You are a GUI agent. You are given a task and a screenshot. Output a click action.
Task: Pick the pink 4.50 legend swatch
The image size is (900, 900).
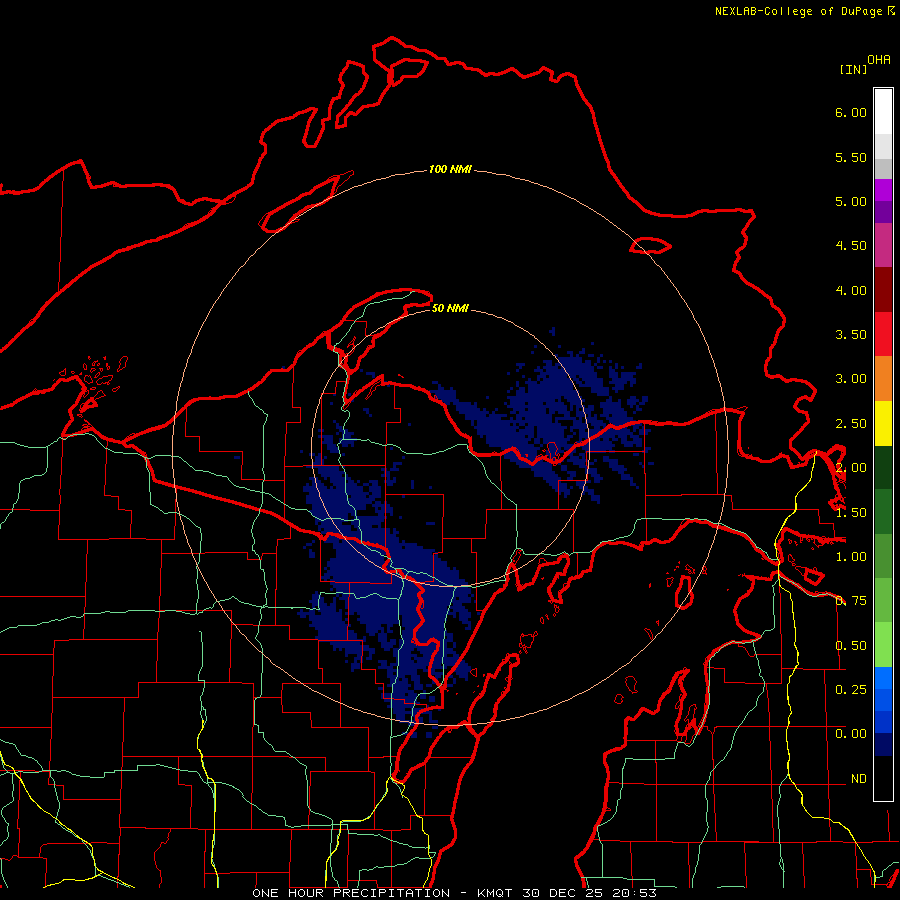coord(883,245)
